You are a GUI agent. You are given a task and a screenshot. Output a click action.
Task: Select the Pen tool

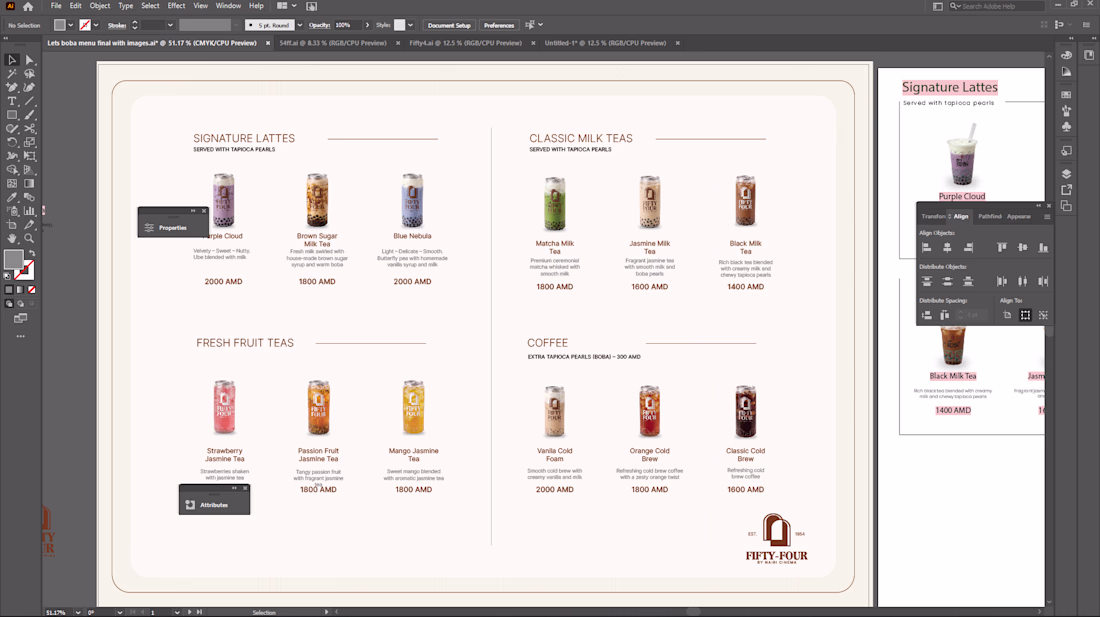click(x=12, y=88)
